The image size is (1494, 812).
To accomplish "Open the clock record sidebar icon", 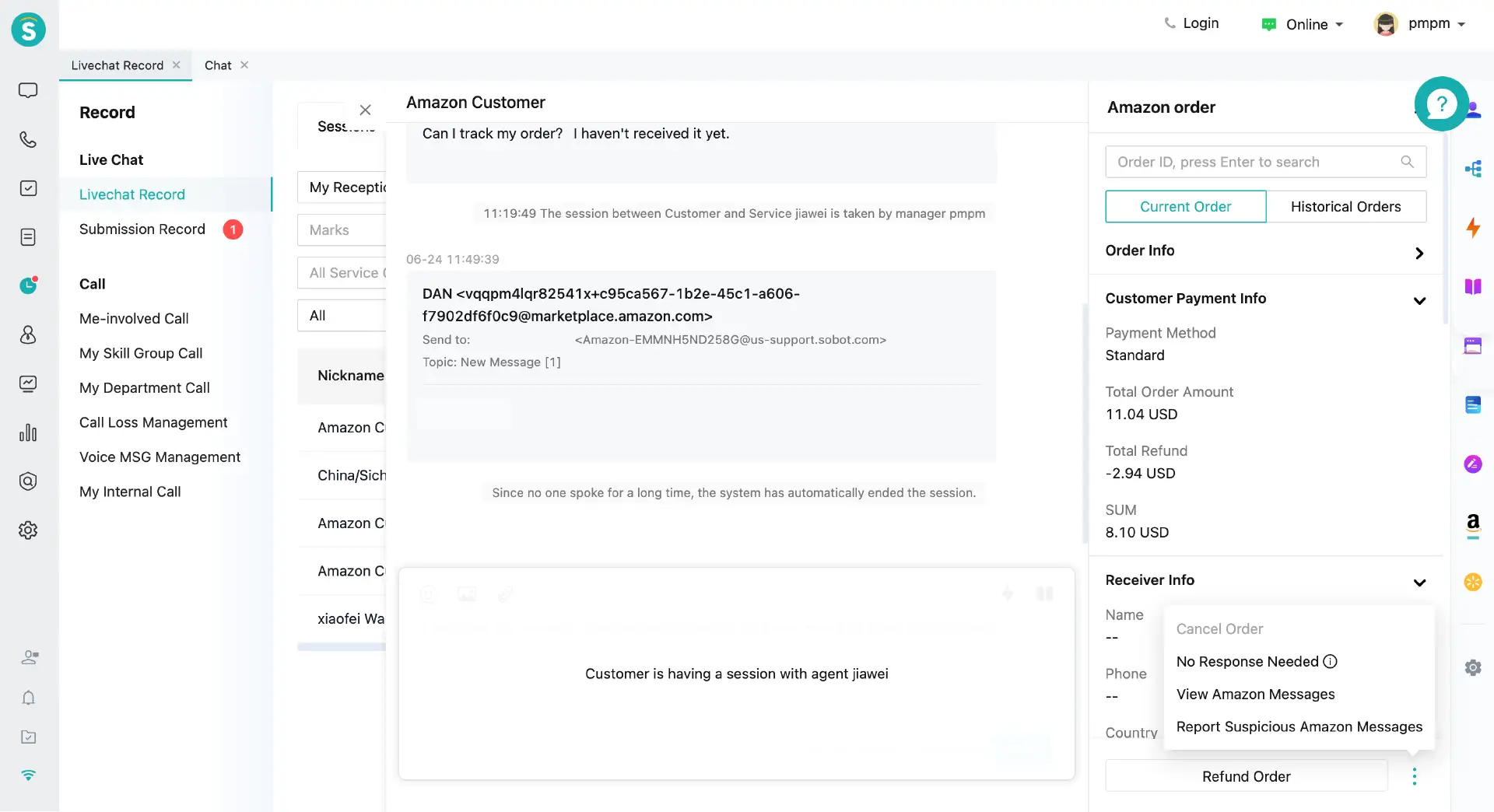I will [x=28, y=285].
